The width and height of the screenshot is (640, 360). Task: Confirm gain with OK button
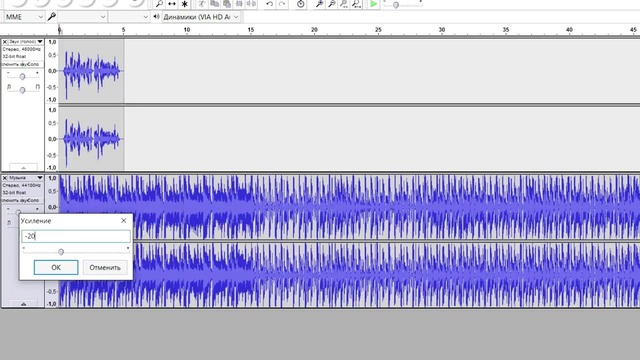tap(56, 267)
